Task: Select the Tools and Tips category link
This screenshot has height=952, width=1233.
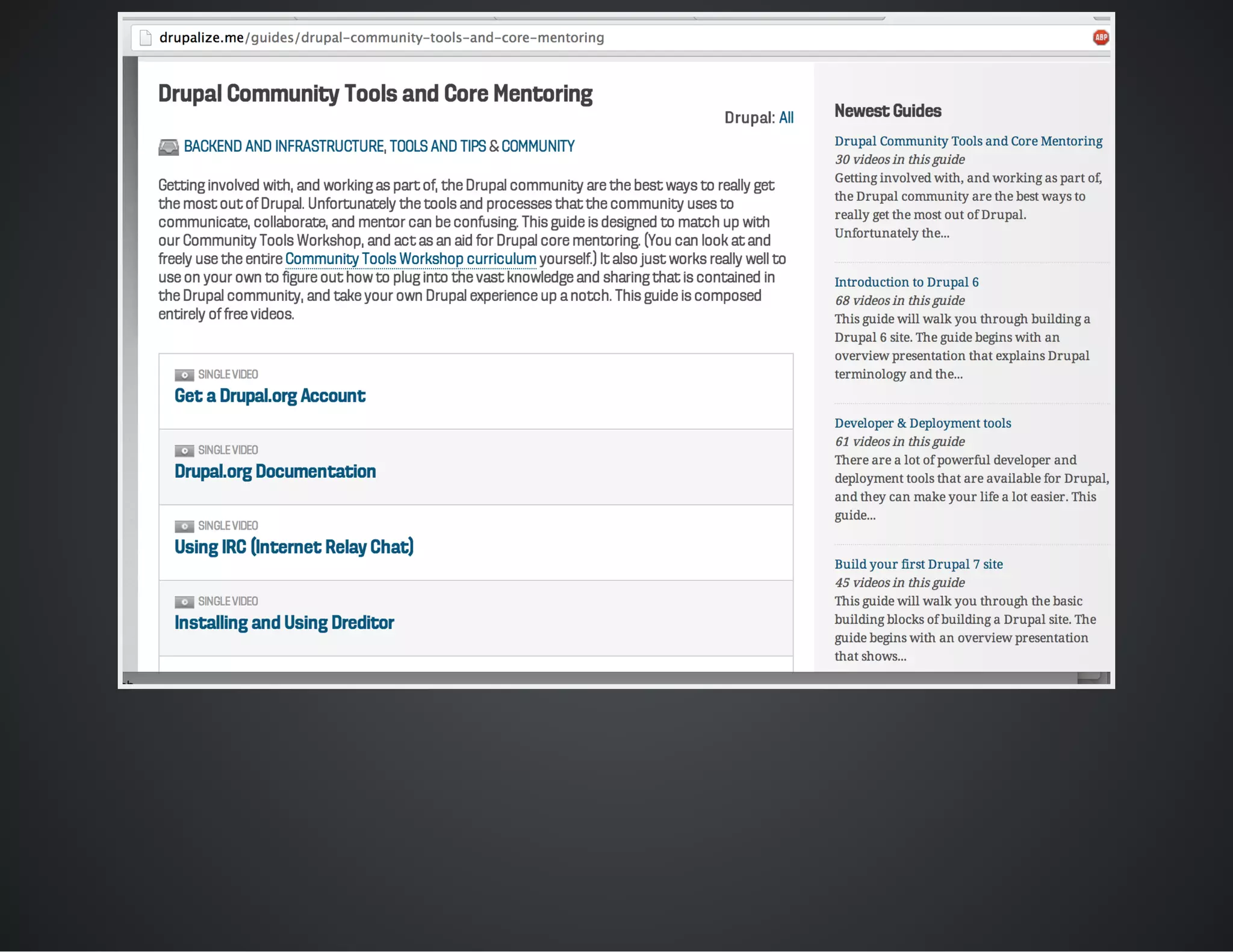Action: click(438, 146)
